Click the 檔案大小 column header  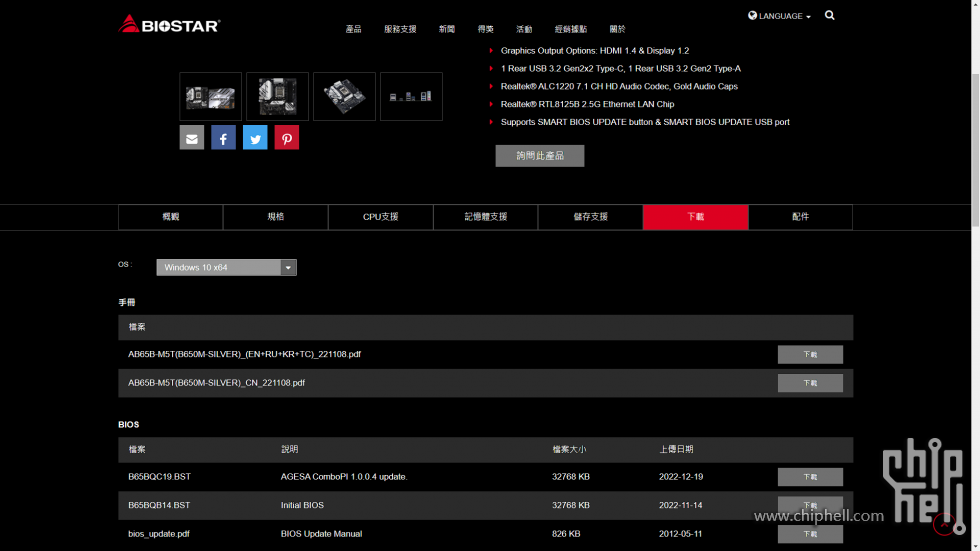click(x=569, y=449)
